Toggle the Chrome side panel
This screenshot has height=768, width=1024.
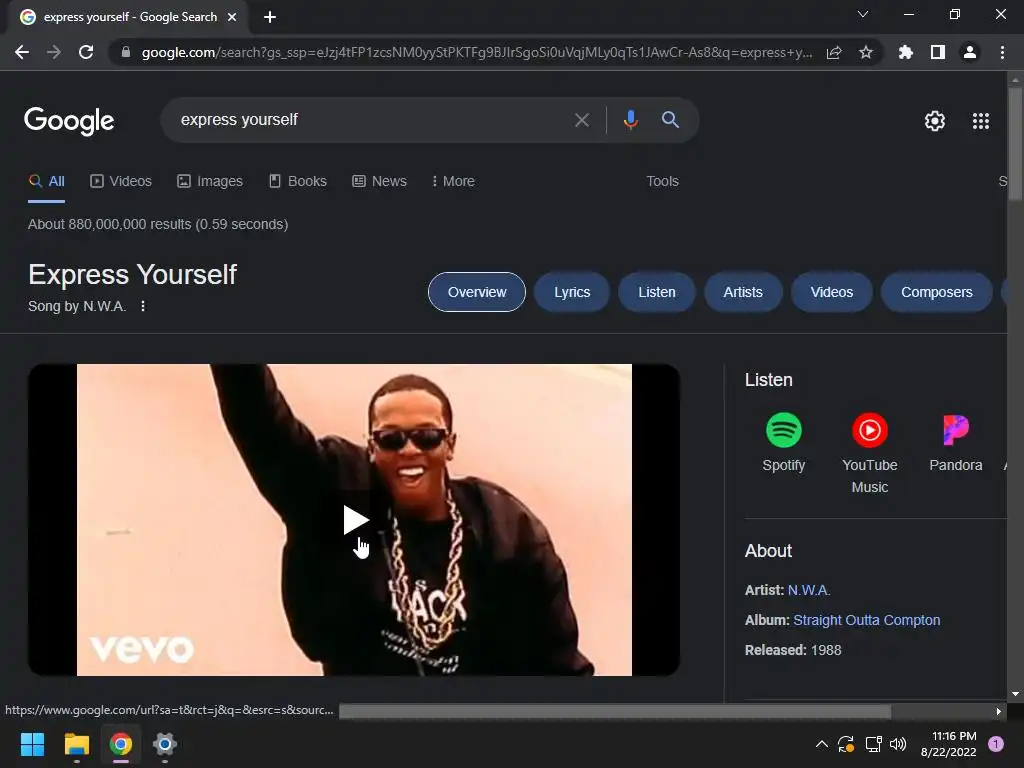click(938, 52)
